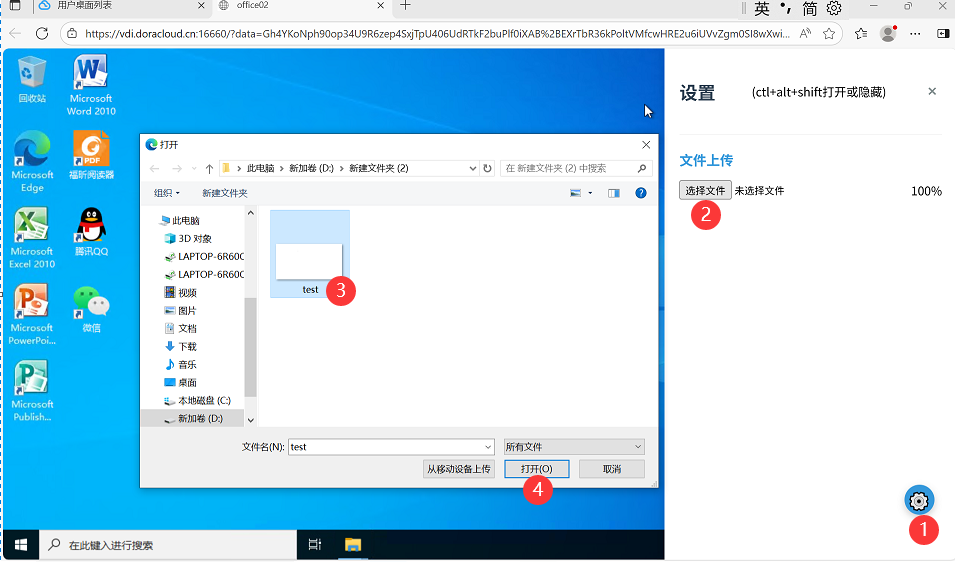Click the Windows taskbar search box
Screen dimensions: 955x562
[170, 545]
